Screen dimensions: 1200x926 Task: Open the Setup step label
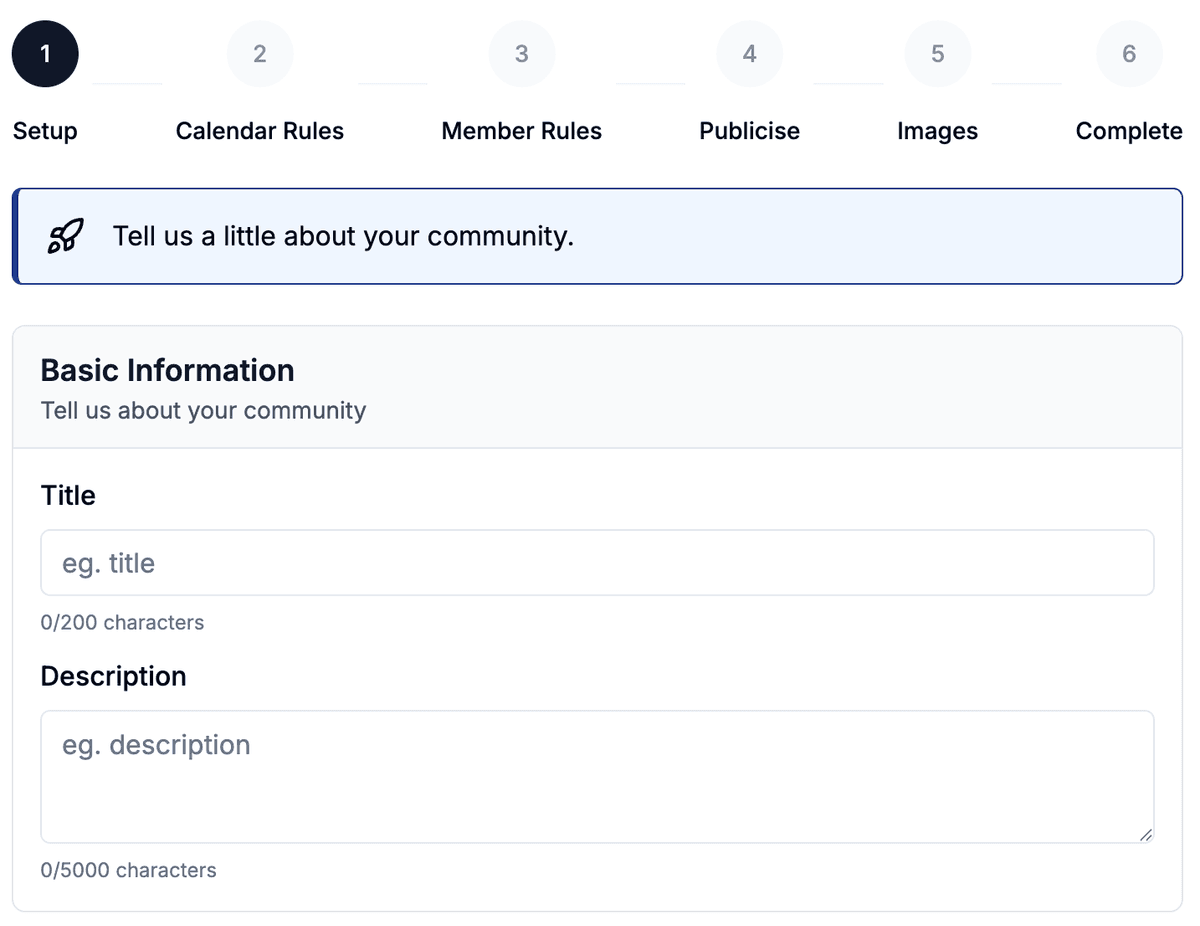(x=45, y=131)
